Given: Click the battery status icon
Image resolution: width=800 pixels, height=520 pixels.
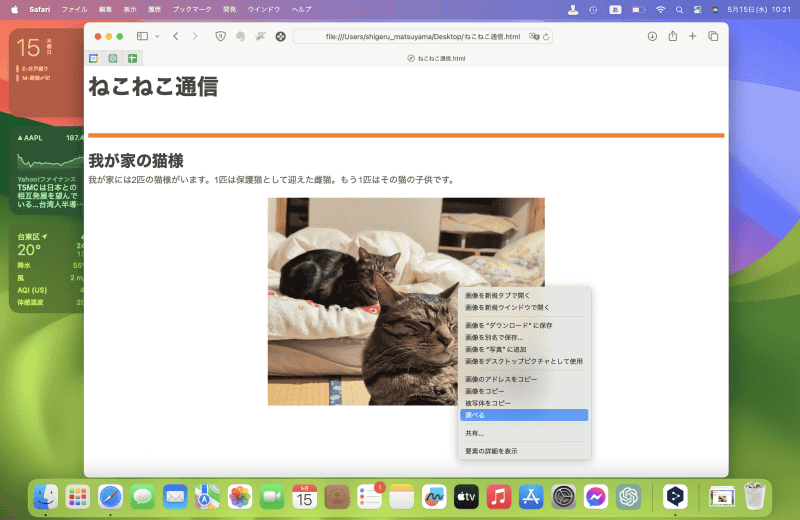Looking at the screenshot, I should 638,9.
